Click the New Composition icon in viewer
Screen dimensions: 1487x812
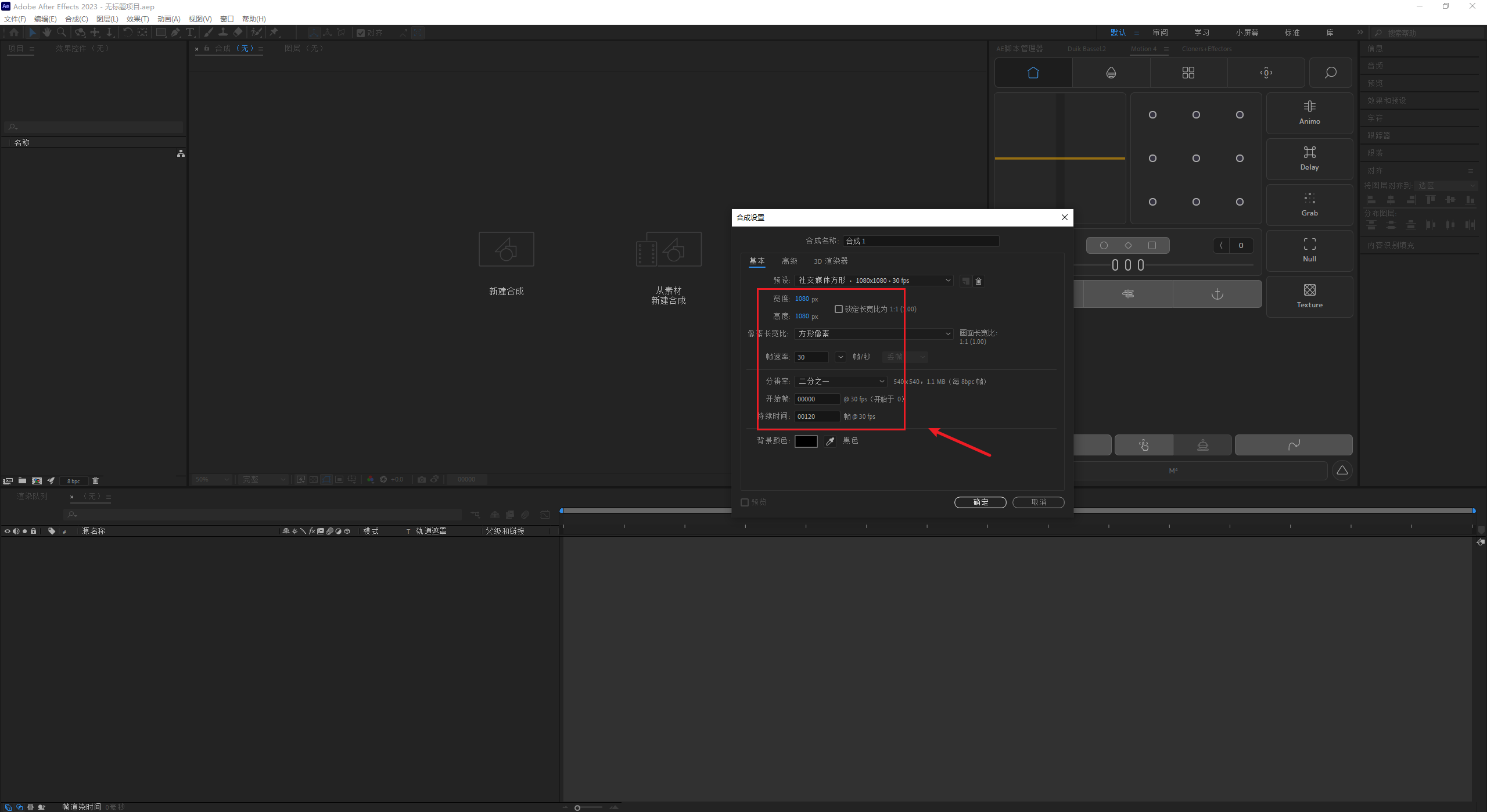click(506, 250)
